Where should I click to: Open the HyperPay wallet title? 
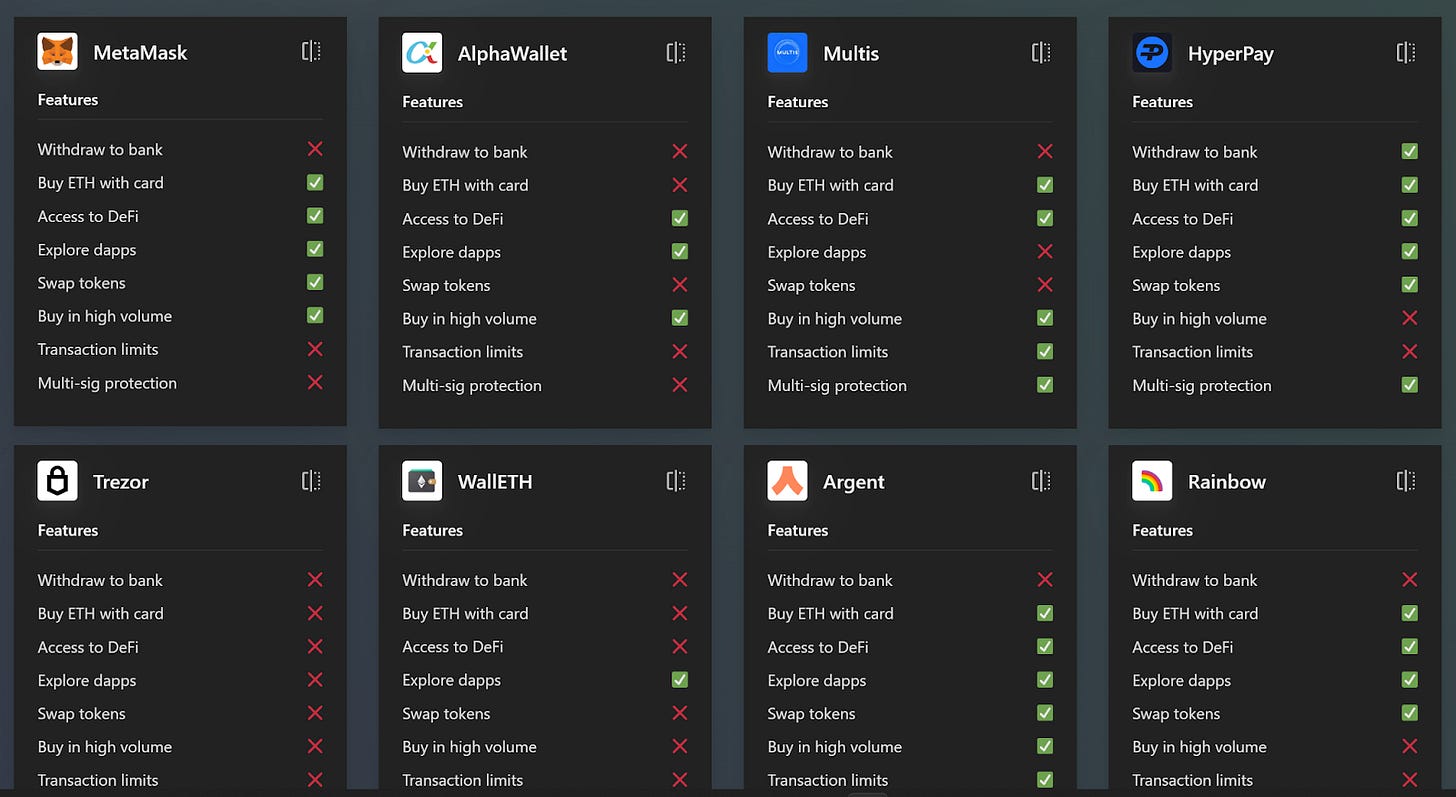[x=1231, y=55]
